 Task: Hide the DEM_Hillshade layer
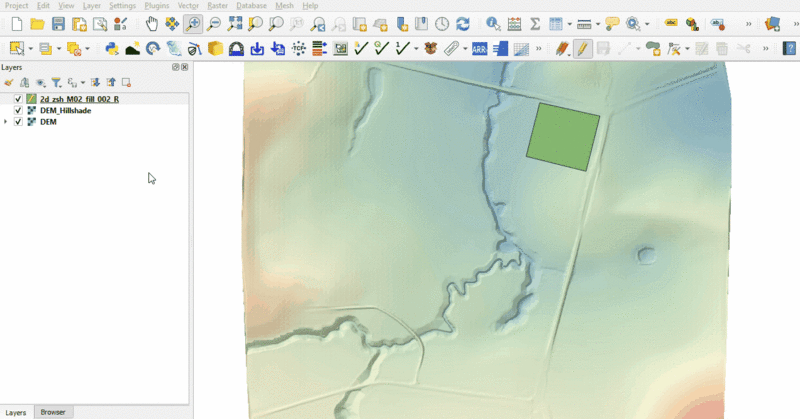tap(18, 111)
